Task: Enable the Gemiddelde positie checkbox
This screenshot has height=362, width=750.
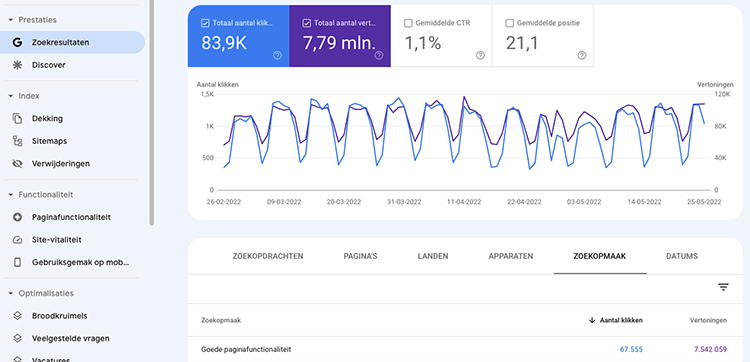Action: pyautogui.click(x=509, y=22)
